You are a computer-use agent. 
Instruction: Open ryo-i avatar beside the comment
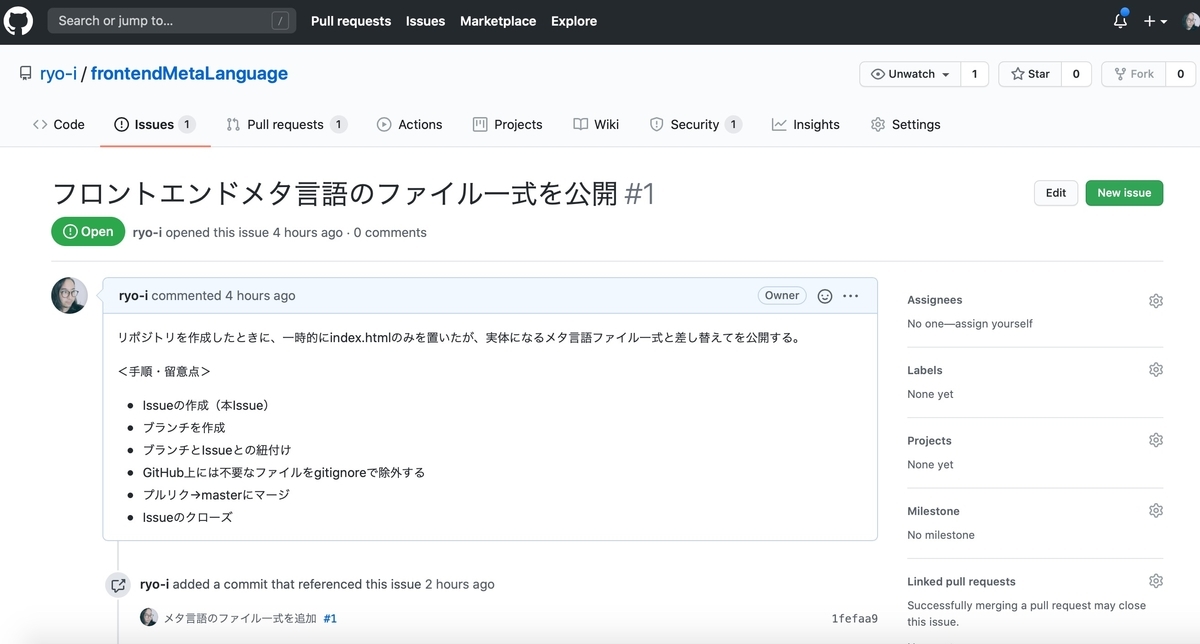[69, 296]
